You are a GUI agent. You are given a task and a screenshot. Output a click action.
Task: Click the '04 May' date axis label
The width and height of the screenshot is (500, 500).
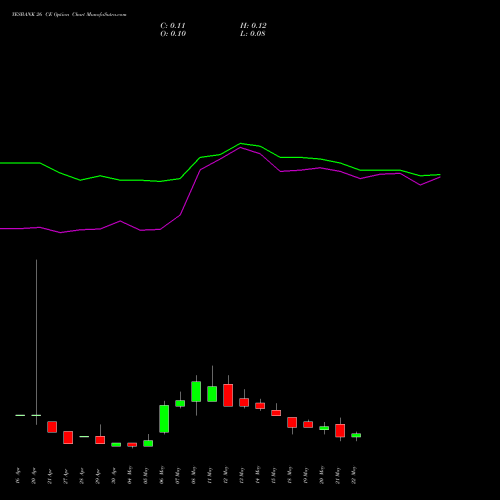[x=130, y=475]
